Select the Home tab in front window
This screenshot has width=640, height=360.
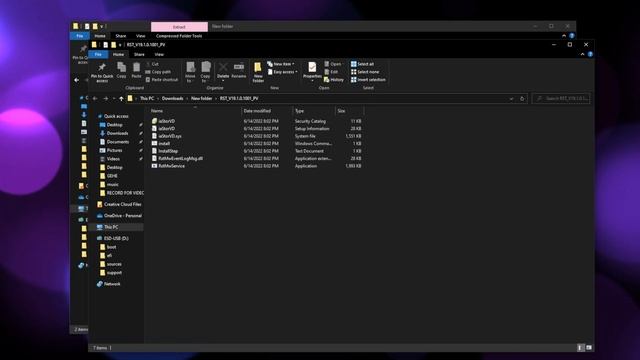118,54
